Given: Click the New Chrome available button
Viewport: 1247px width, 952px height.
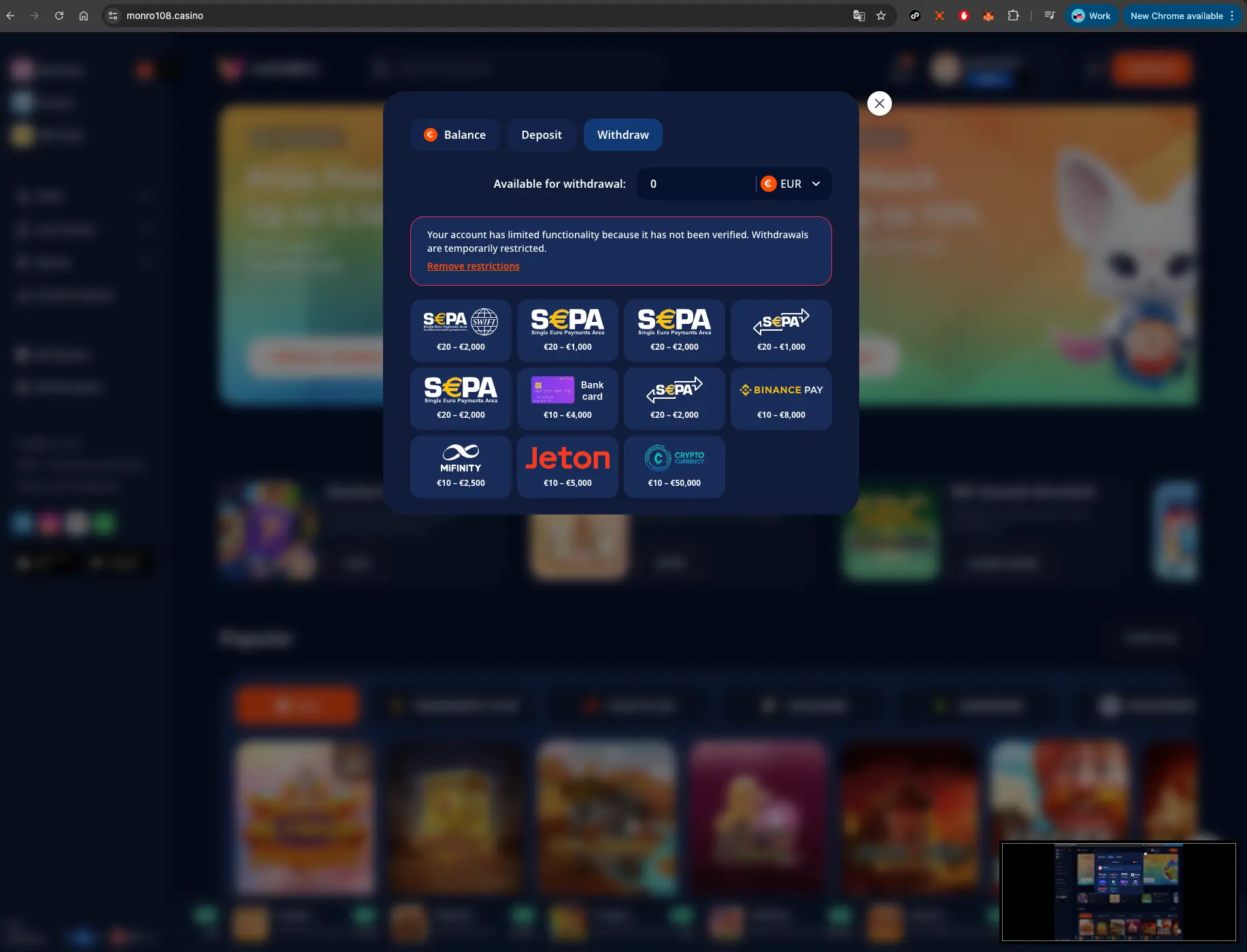Looking at the screenshot, I should (x=1176, y=16).
